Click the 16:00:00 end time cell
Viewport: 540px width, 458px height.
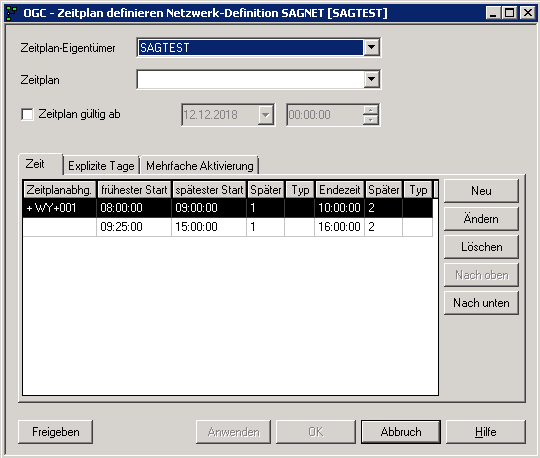340,227
